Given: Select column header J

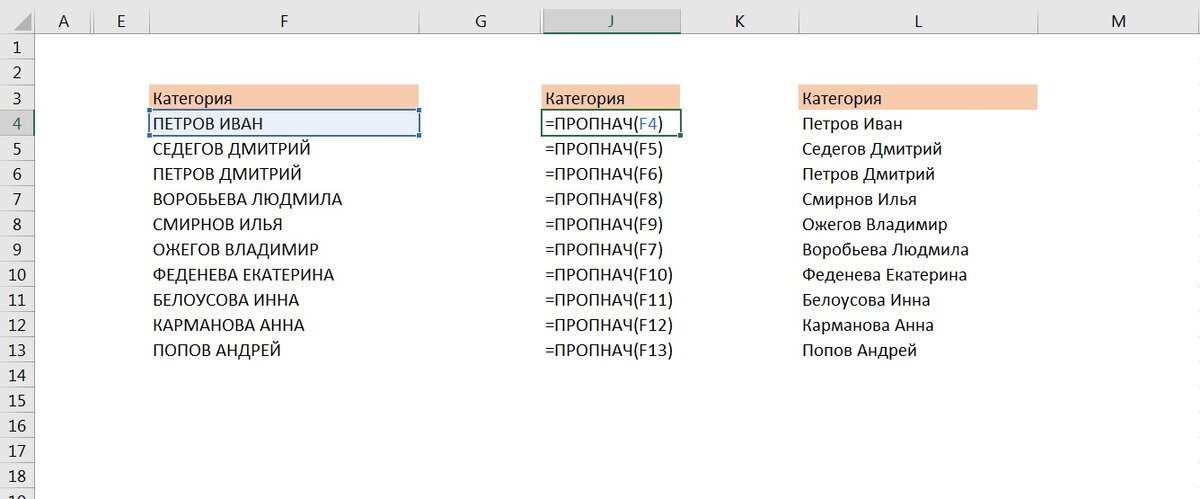Looking at the screenshot, I should pos(611,21).
